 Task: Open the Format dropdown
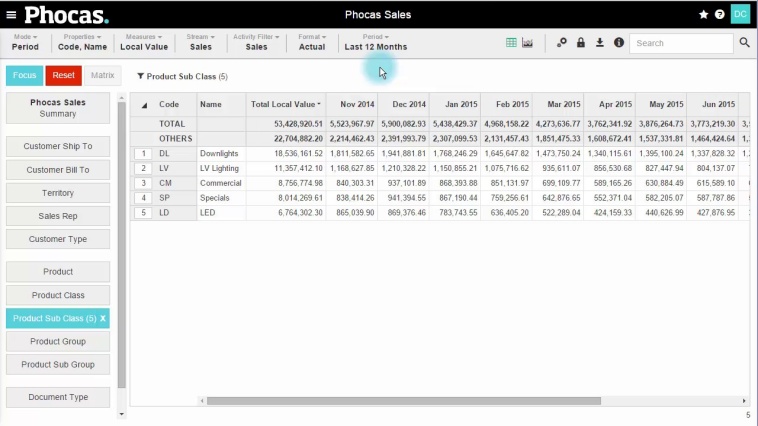pos(312,42)
